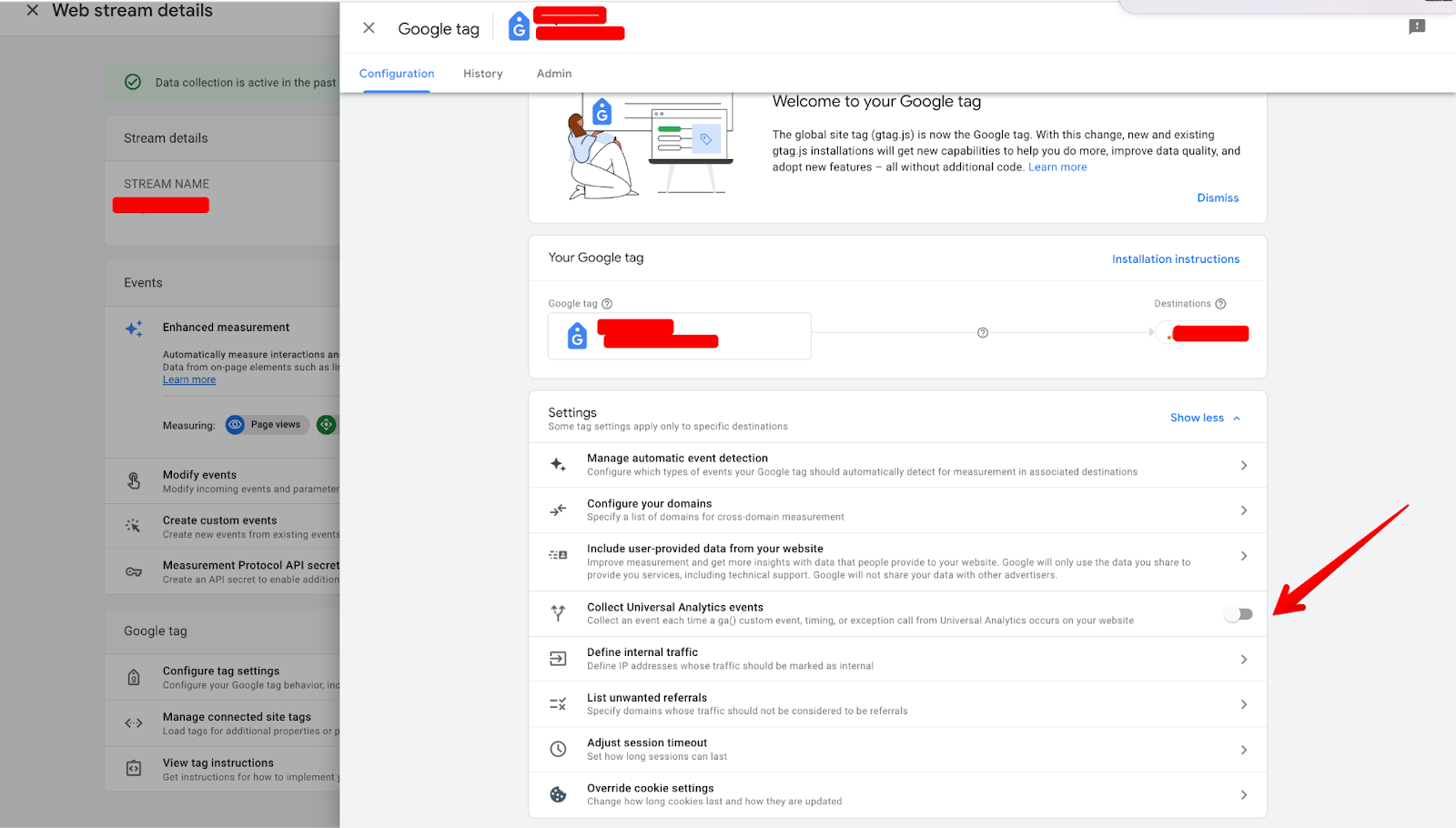
Task: Open Configure tag settings row
Action: tap(222, 677)
